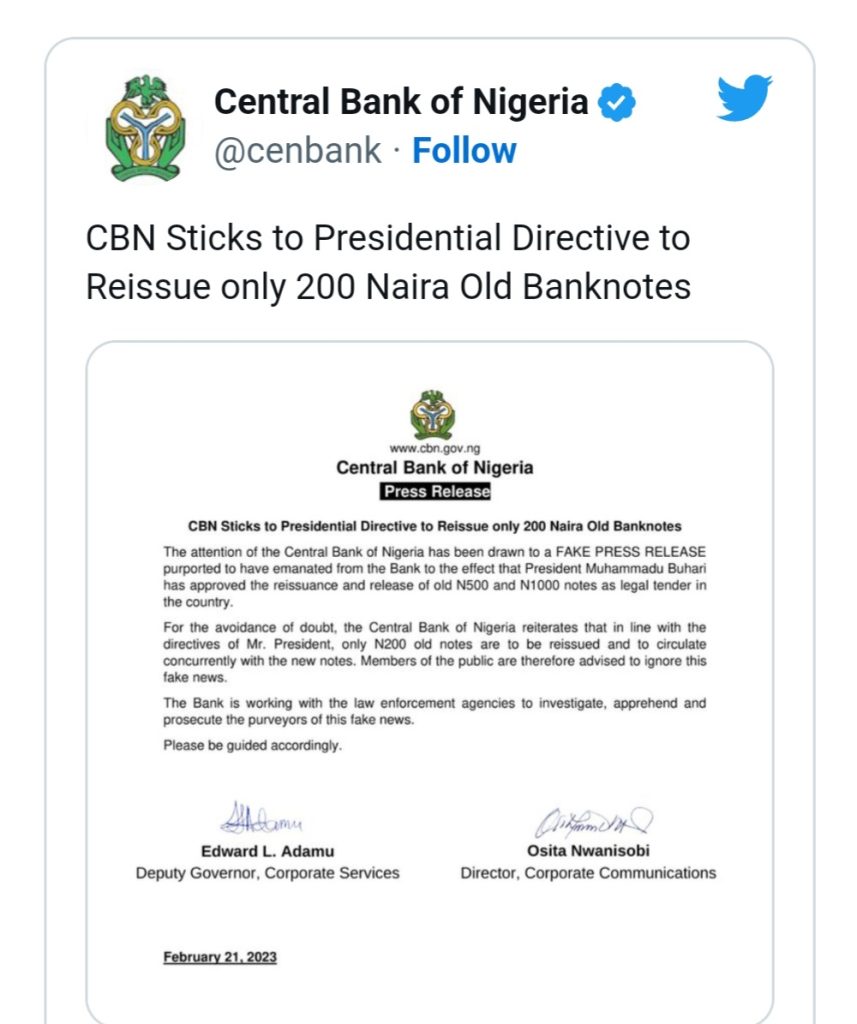
Task: Click the tweet text about 200 Naira banknotes
Action: tap(388, 263)
